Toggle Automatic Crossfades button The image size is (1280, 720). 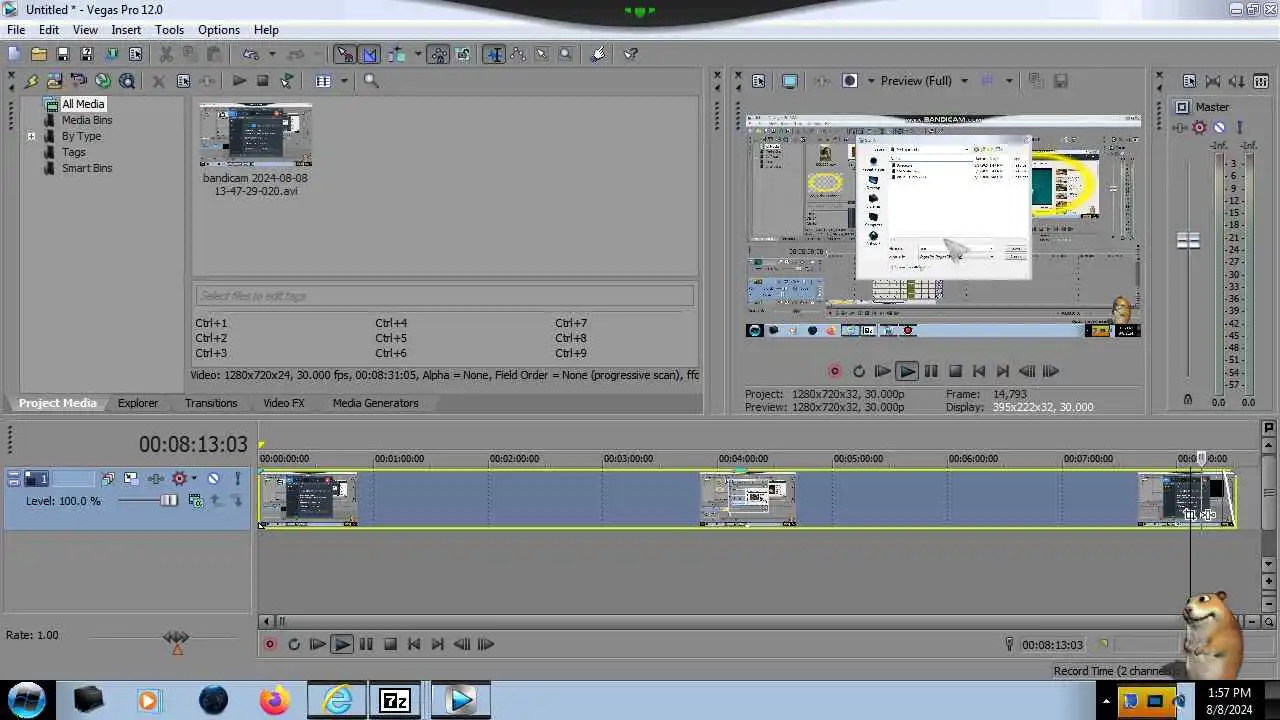370,54
